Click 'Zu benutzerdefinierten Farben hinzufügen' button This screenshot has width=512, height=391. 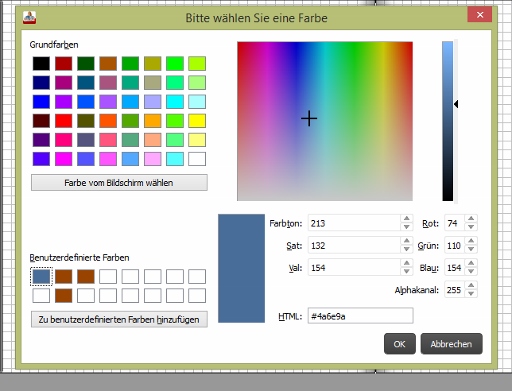119,319
